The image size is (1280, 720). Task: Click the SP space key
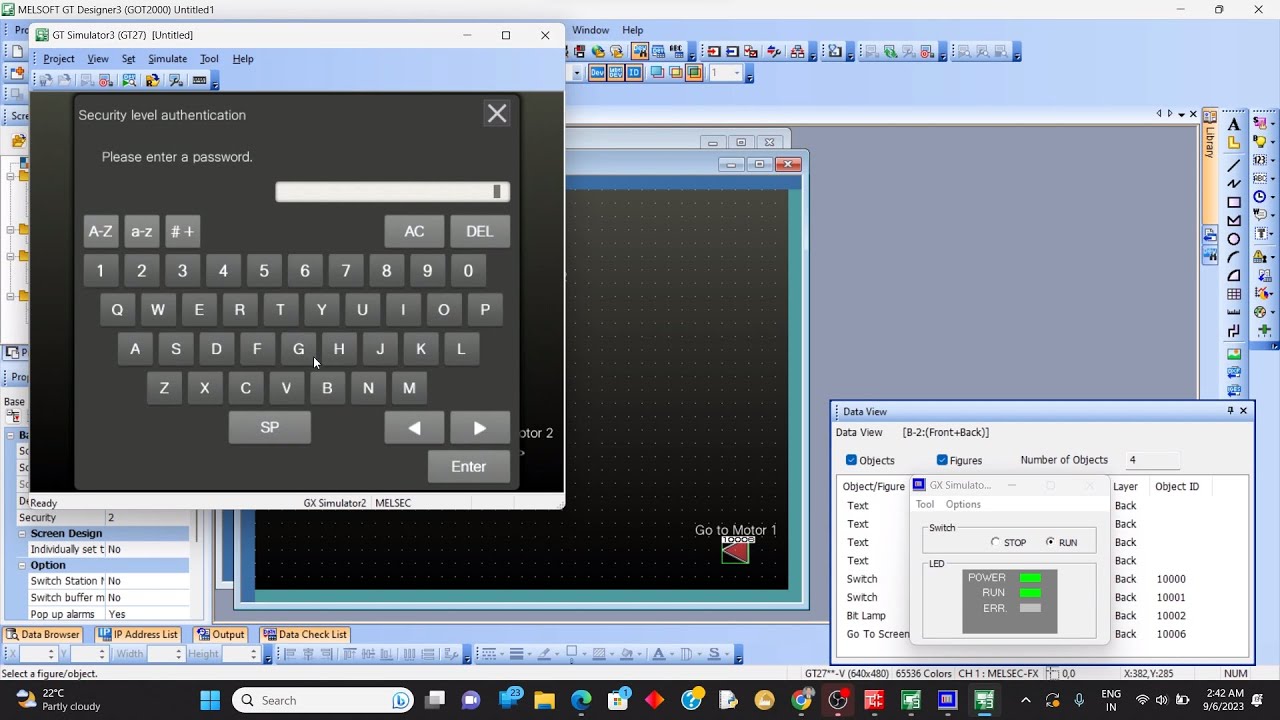[270, 427]
